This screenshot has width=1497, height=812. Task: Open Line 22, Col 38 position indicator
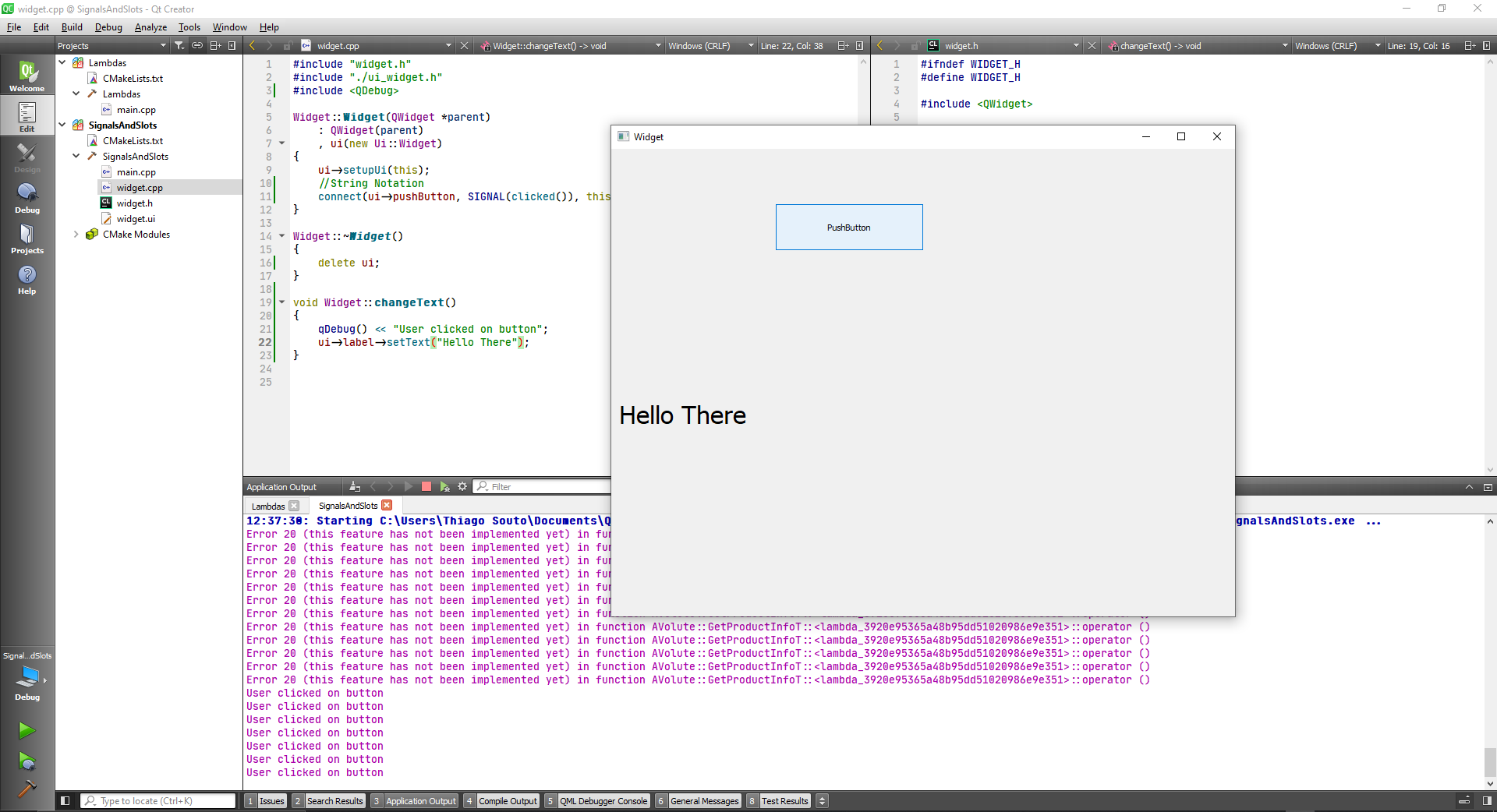[x=792, y=46]
